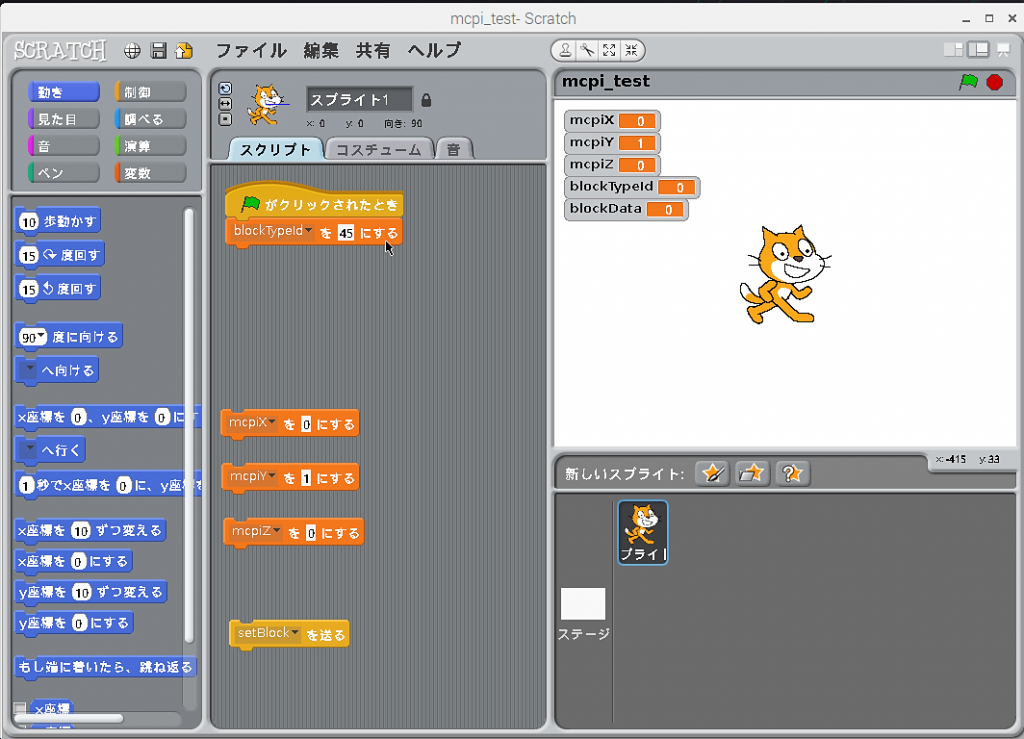Click the globe language icon
Screen dimensions: 1024x739
(132, 51)
